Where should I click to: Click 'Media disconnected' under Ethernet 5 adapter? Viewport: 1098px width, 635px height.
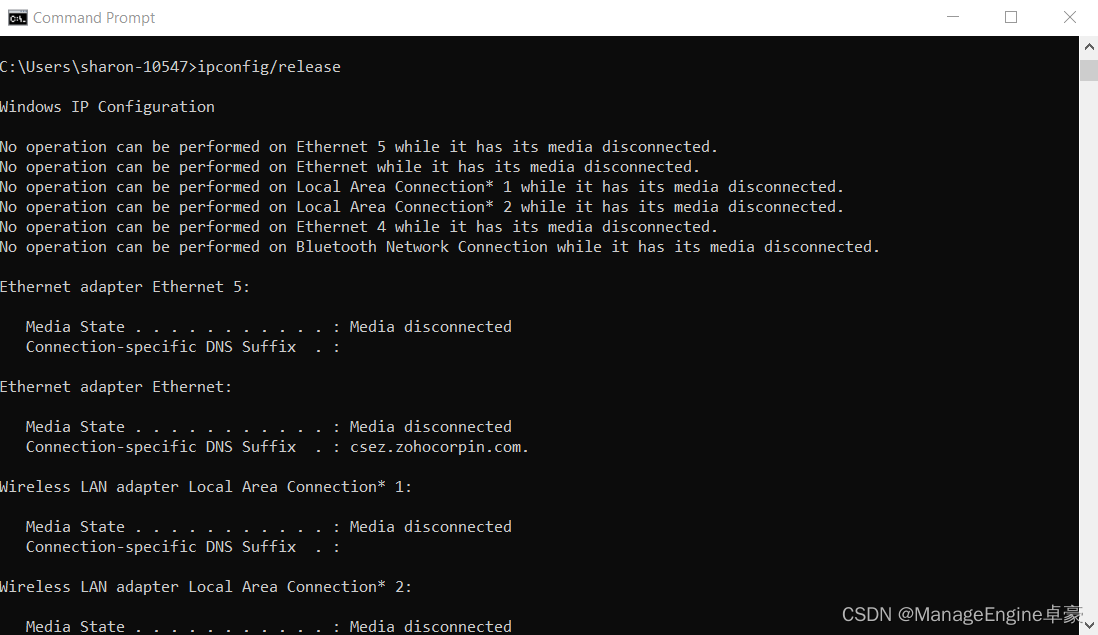[431, 327]
